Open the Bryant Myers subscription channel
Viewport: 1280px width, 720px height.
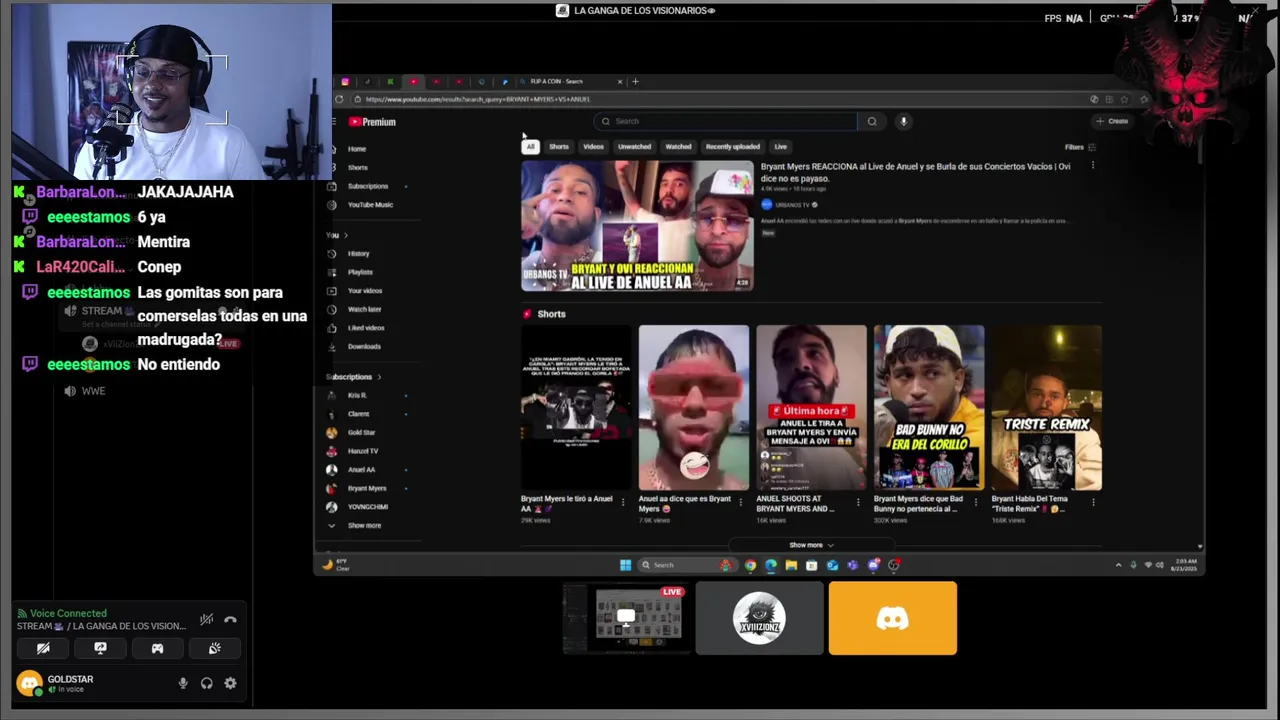[365, 488]
